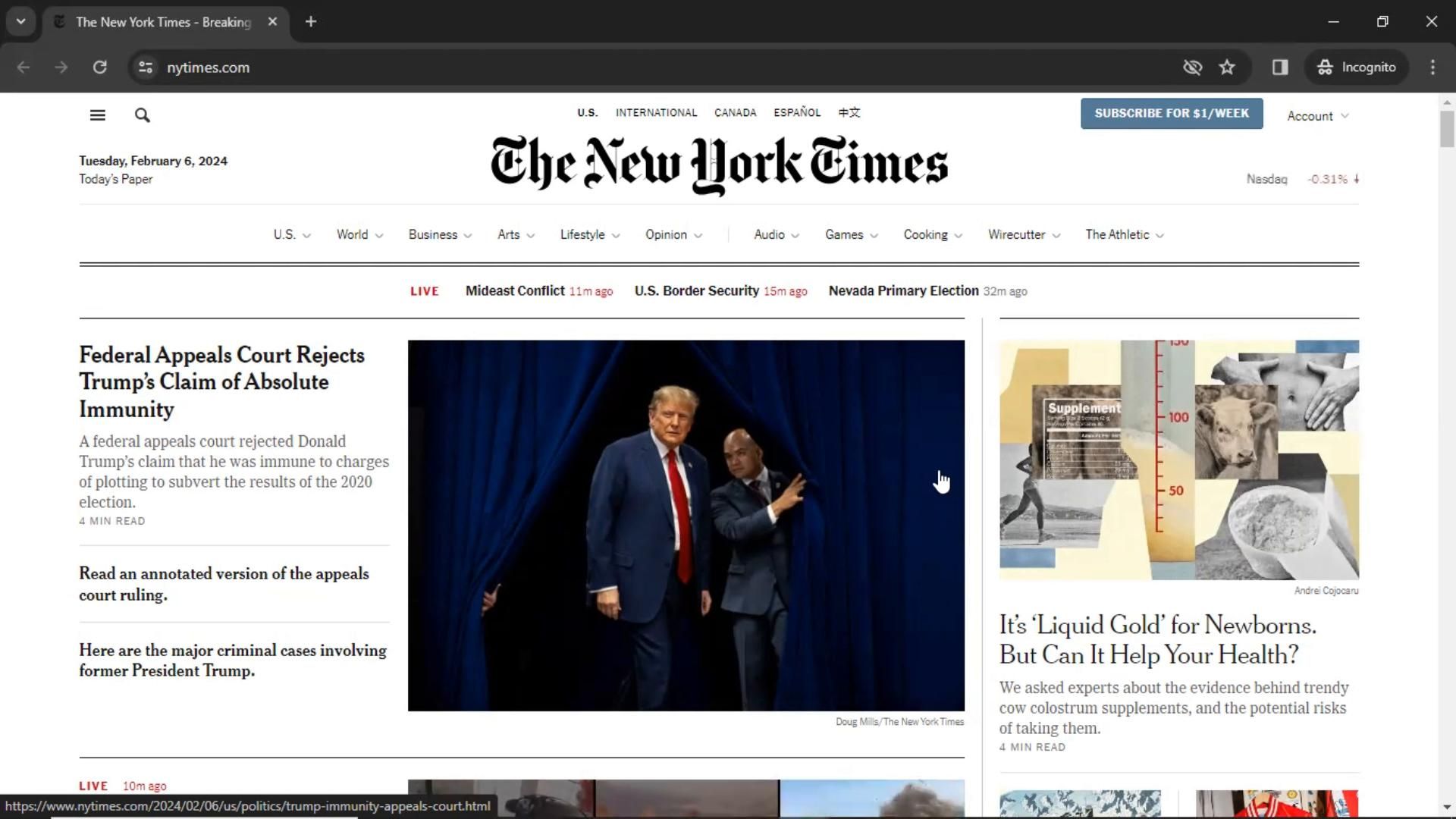
Task: Click the third-party cookies blocked eye icon
Action: click(x=1192, y=67)
